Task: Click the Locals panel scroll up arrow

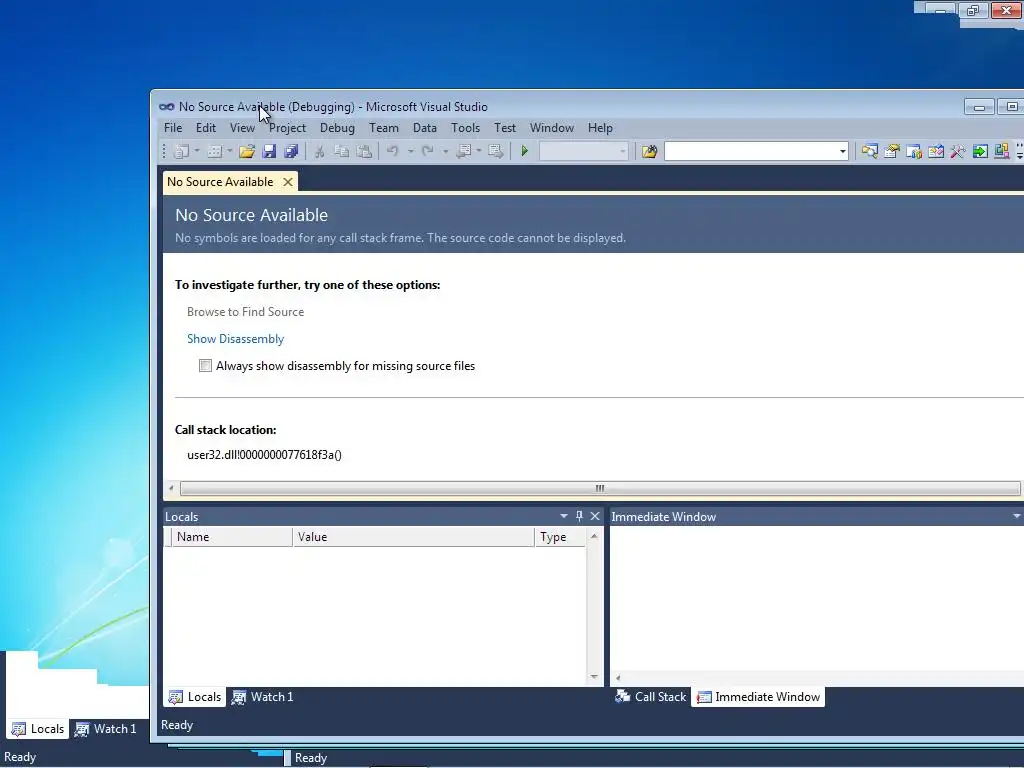Action: [594, 536]
